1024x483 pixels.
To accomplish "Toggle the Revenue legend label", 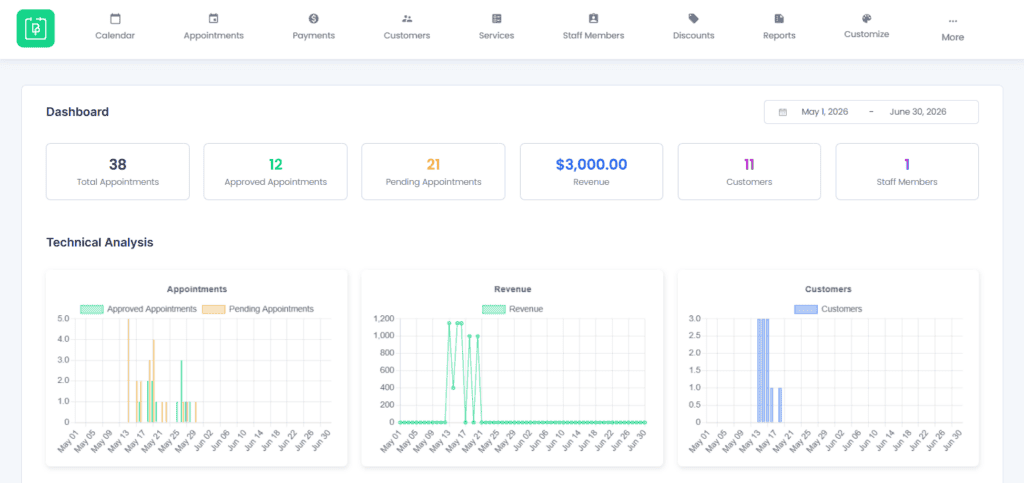I will 526,309.
